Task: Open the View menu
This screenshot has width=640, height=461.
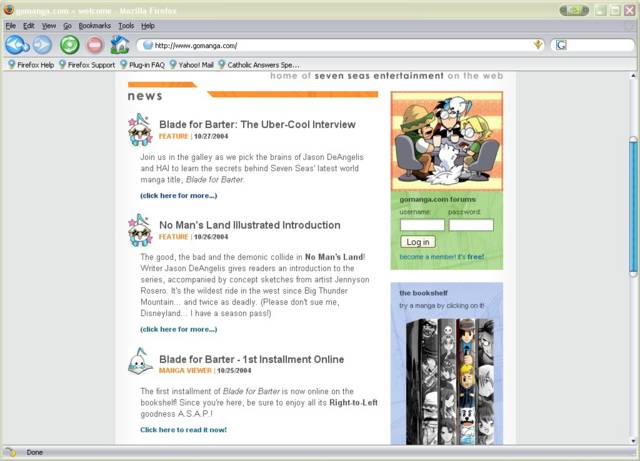Action: 49,26
